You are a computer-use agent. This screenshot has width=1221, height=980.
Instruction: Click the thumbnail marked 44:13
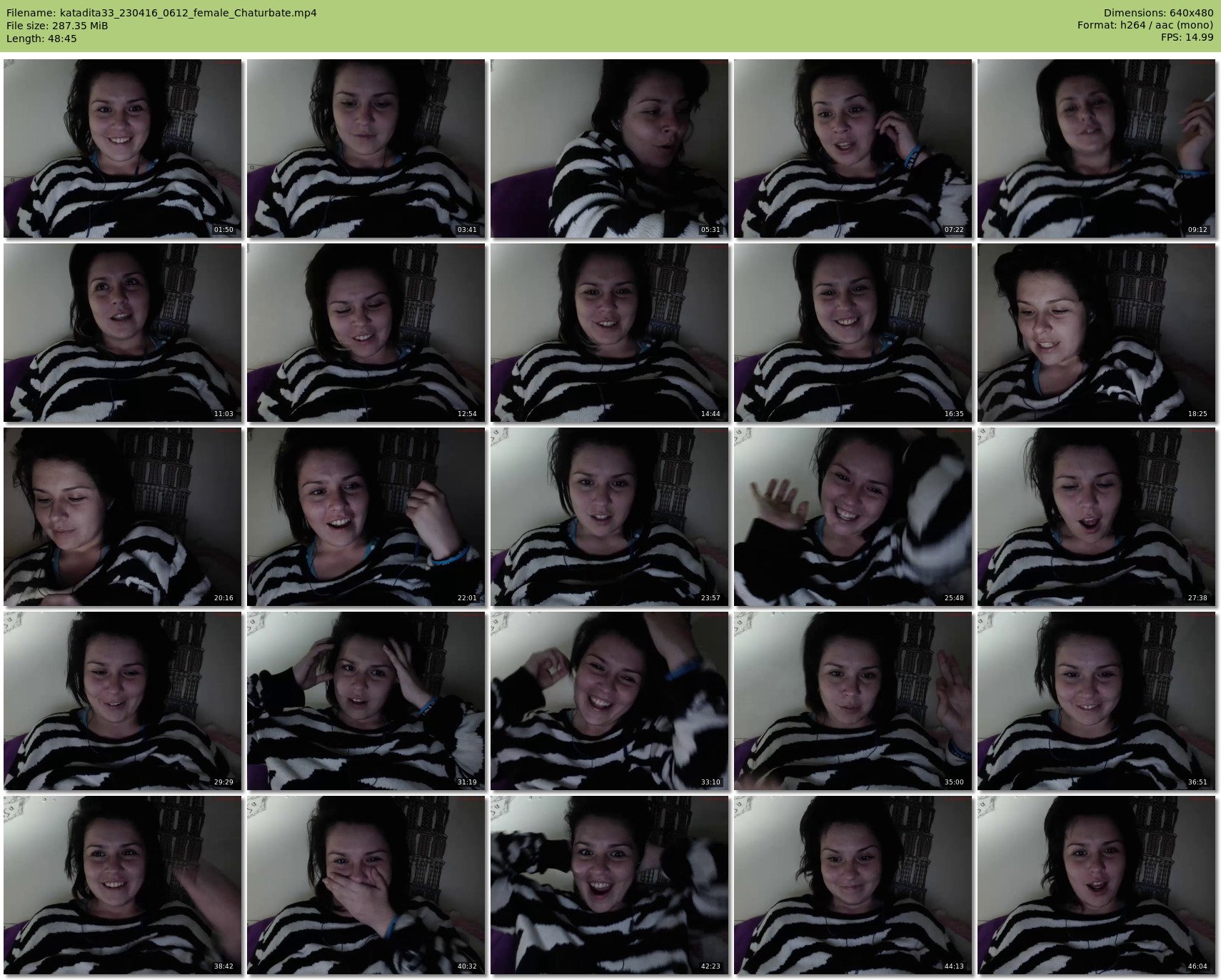click(853, 885)
